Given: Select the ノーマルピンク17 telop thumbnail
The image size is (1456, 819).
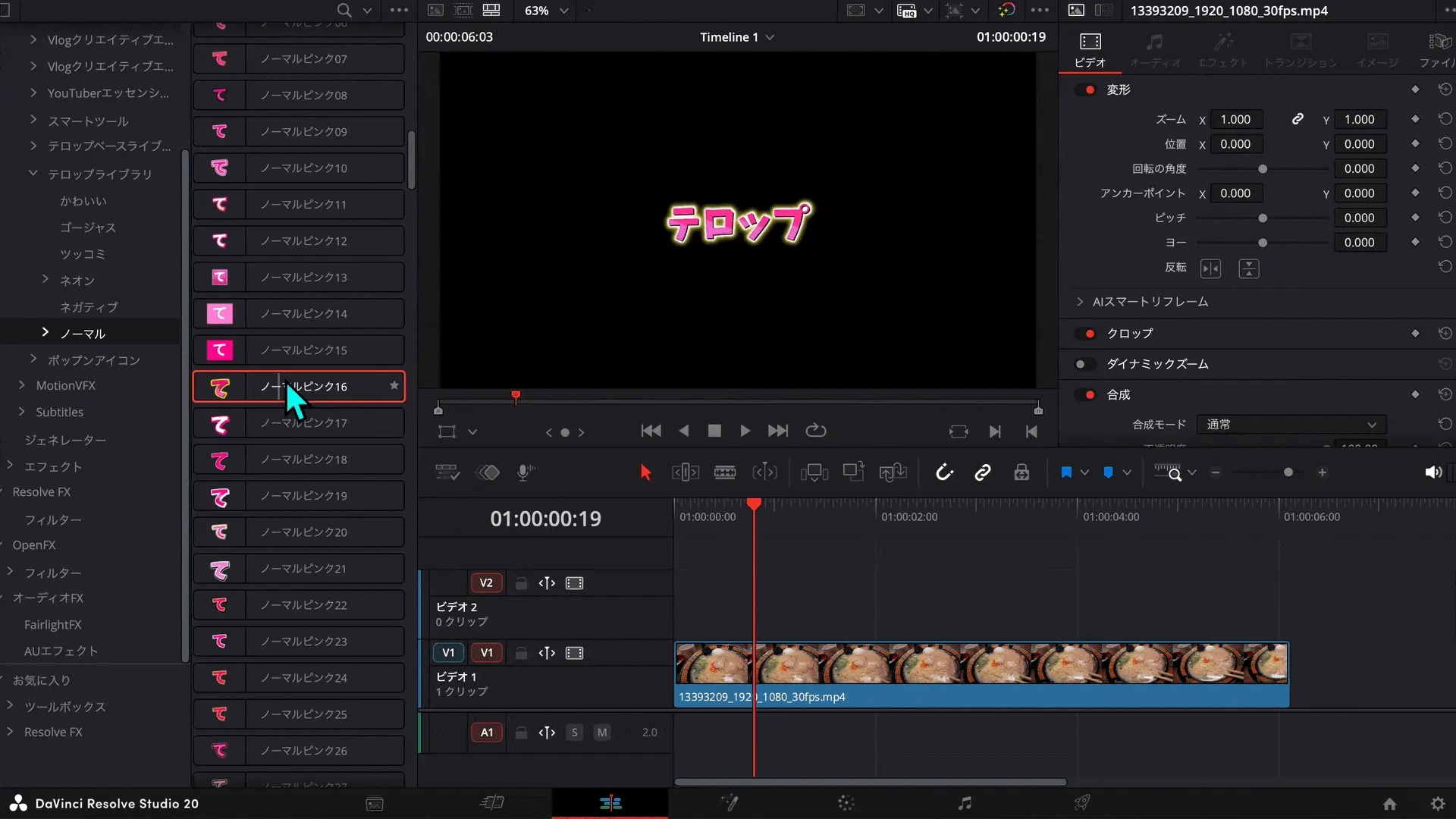Looking at the screenshot, I should click(x=220, y=423).
